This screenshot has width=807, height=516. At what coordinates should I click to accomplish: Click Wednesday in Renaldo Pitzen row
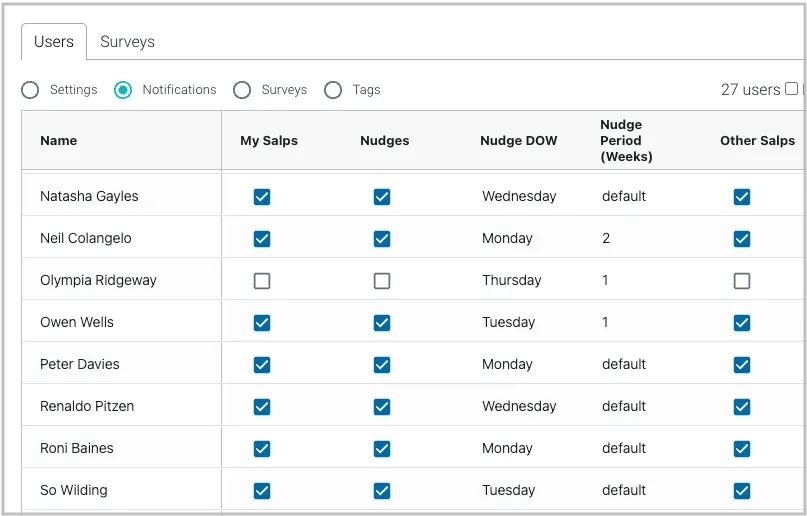point(519,406)
